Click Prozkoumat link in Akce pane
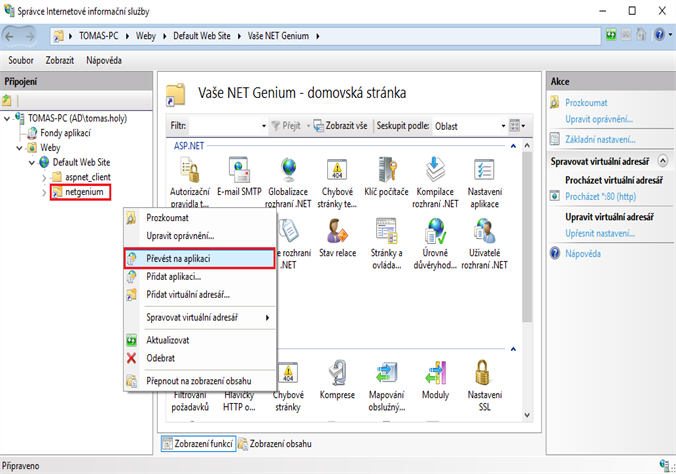This screenshot has width=676, height=474. (x=586, y=103)
